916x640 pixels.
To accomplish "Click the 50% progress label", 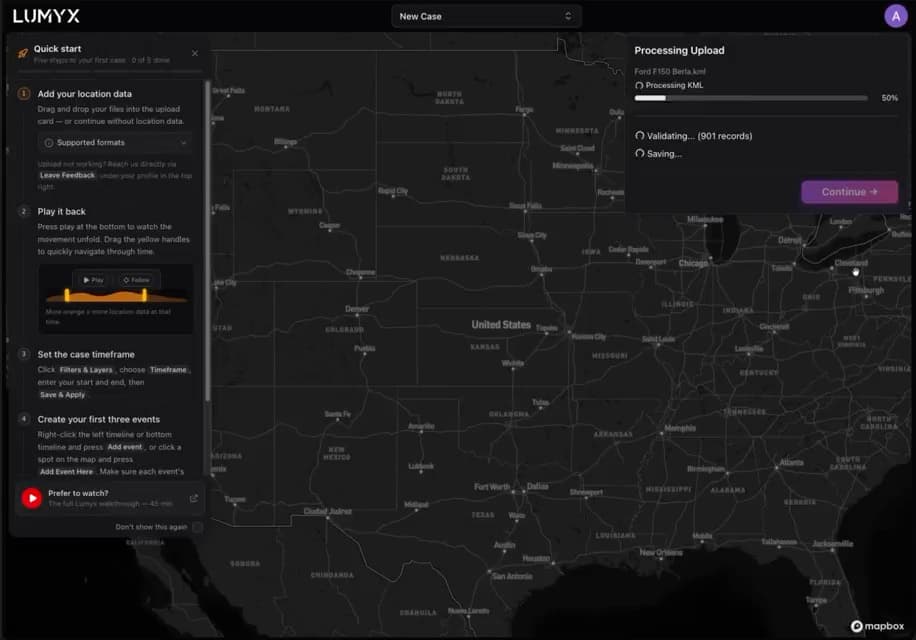I will point(890,98).
